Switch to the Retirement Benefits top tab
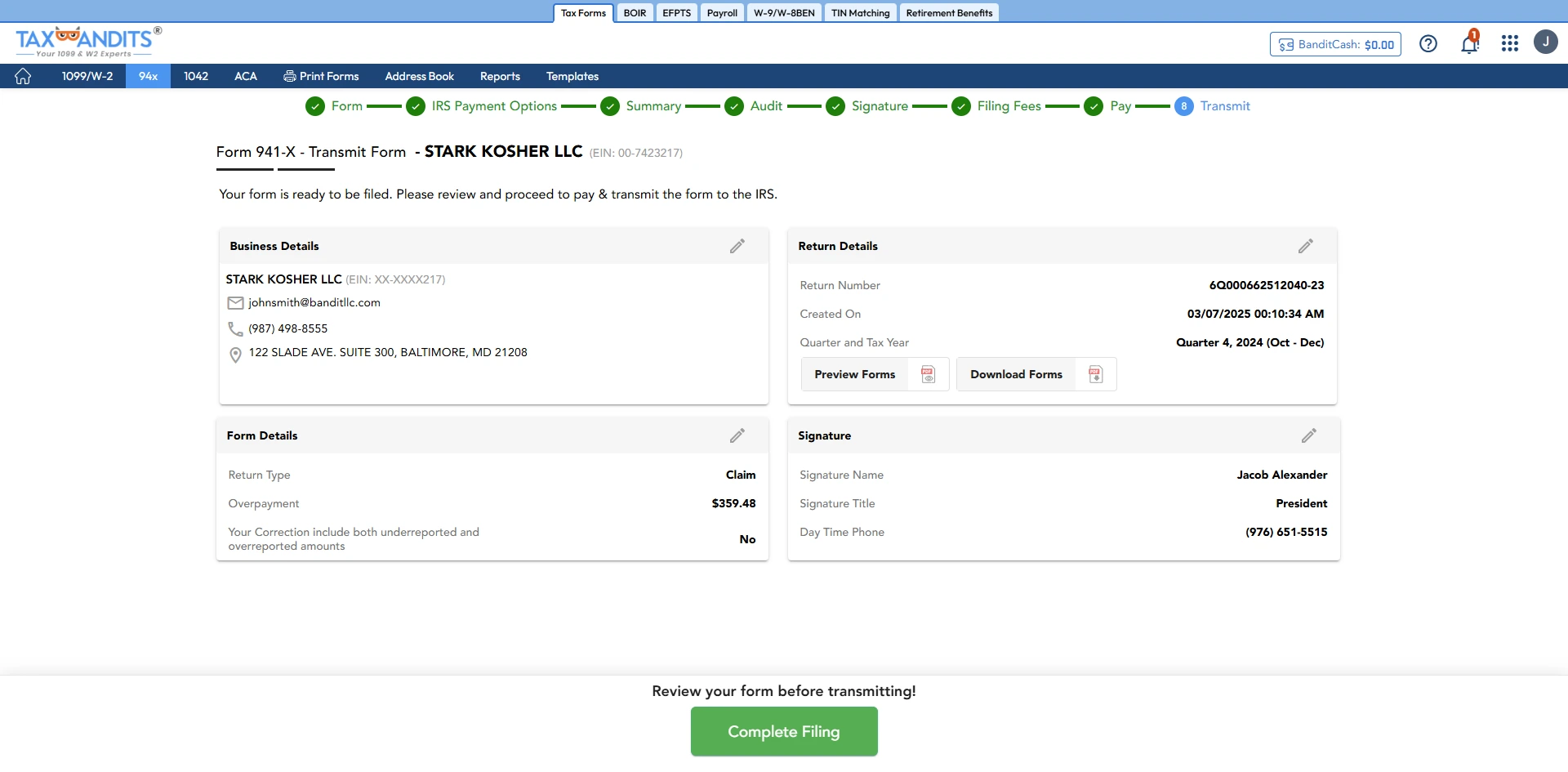Viewport: 1568px width, 772px height. tap(949, 13)
